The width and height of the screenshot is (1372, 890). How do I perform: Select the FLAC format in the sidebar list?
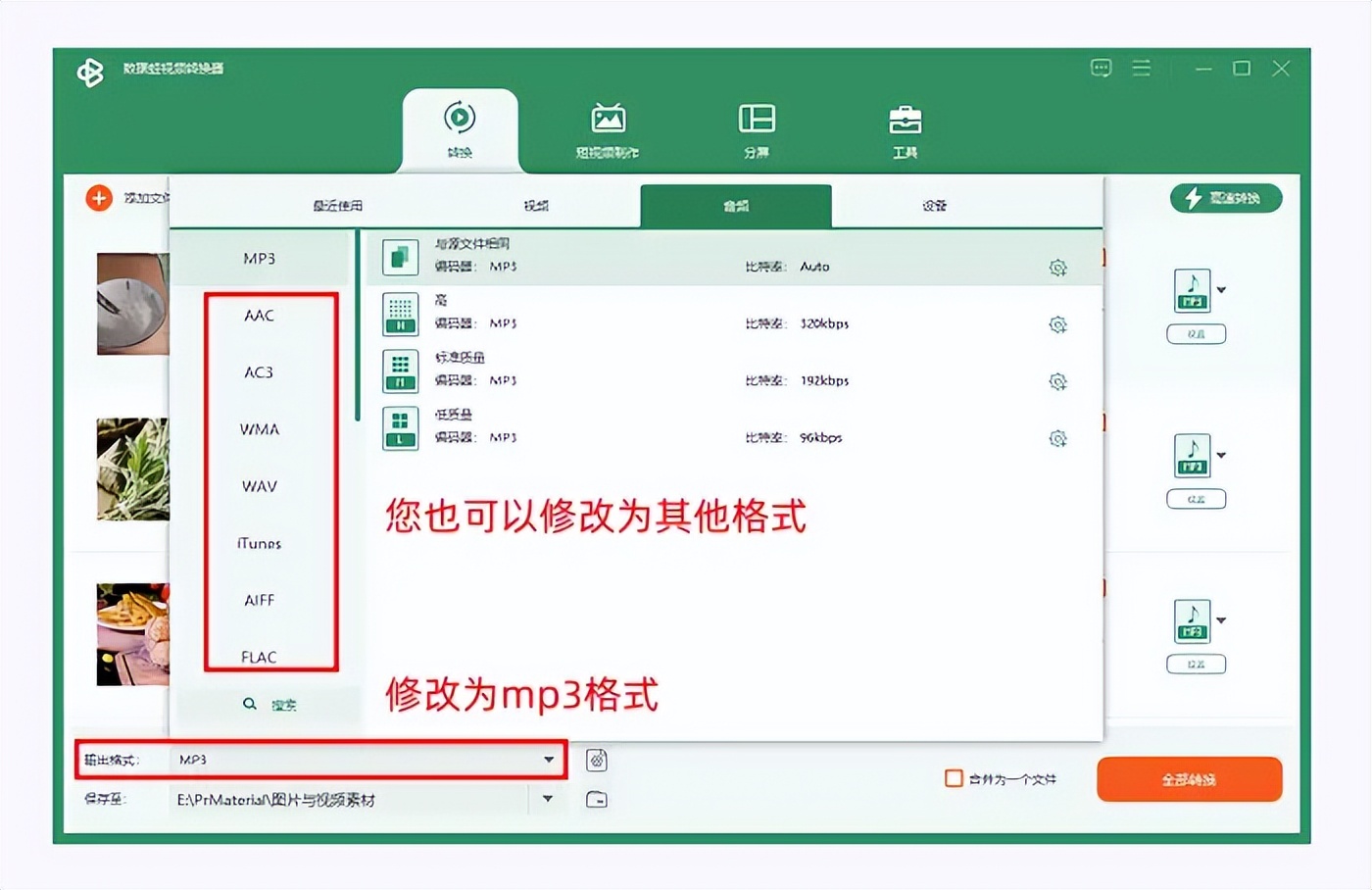[x=259, y=657]
